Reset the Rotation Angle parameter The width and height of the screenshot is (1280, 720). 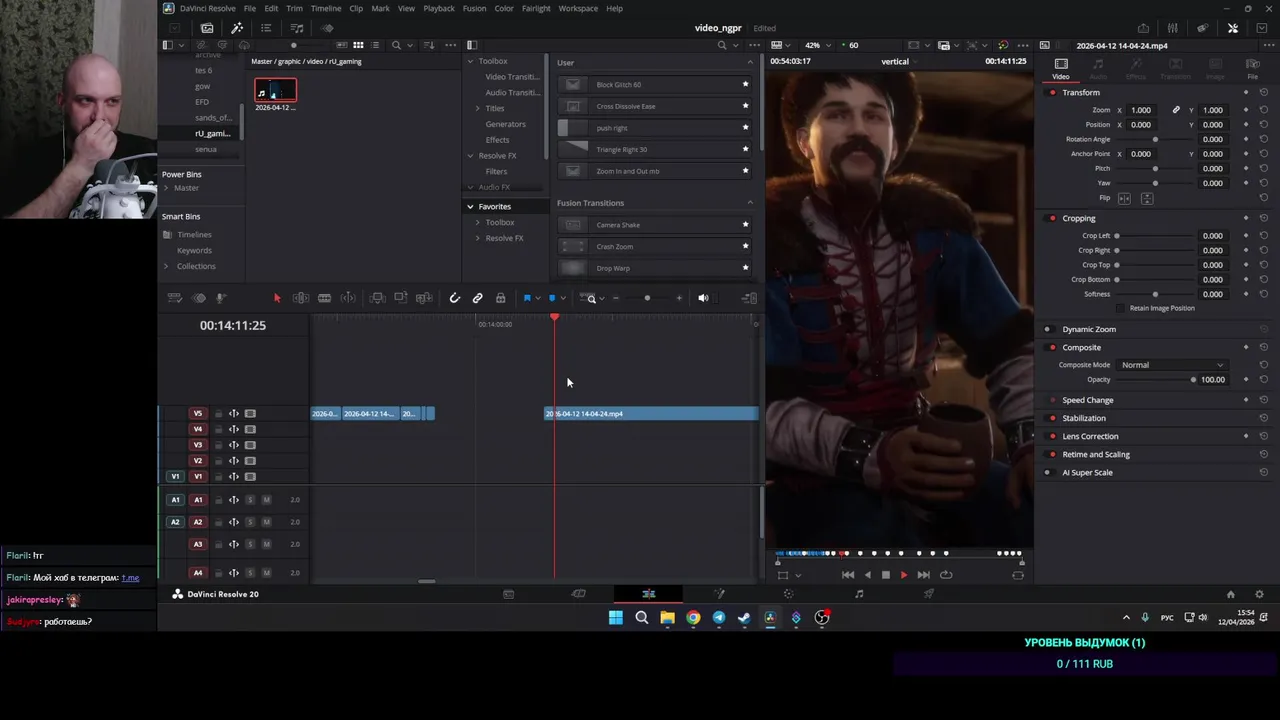(1264, 139)
